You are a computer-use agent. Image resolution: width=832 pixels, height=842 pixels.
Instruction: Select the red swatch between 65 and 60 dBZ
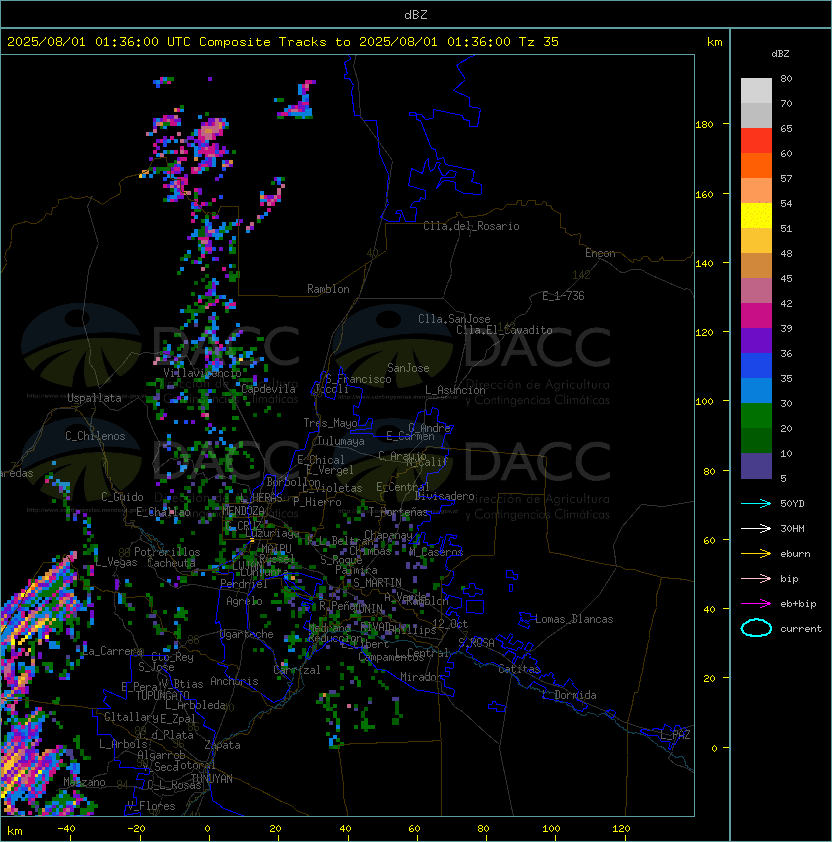(756, 141)
